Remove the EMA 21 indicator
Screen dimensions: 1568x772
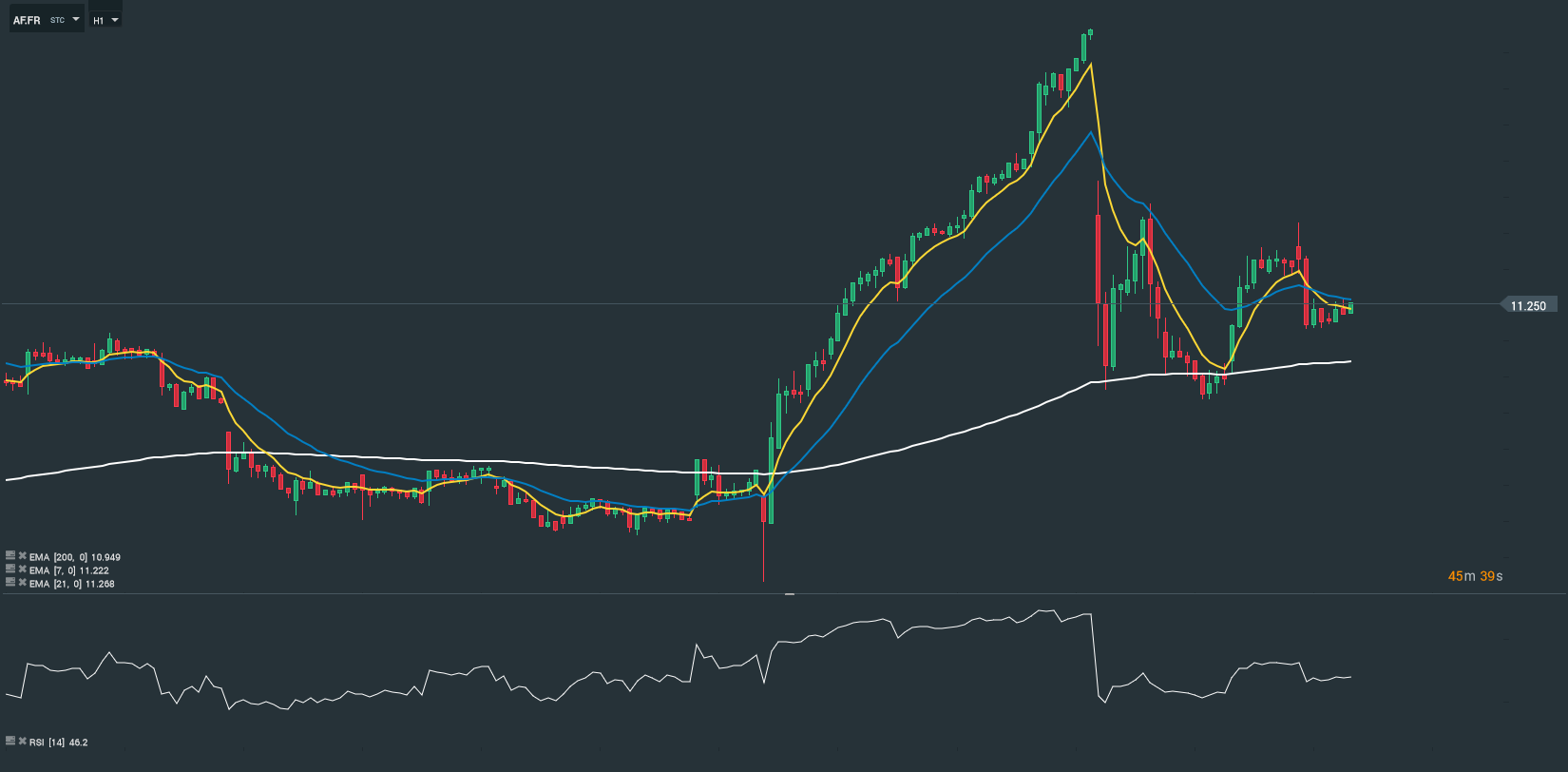click(23, 582)
